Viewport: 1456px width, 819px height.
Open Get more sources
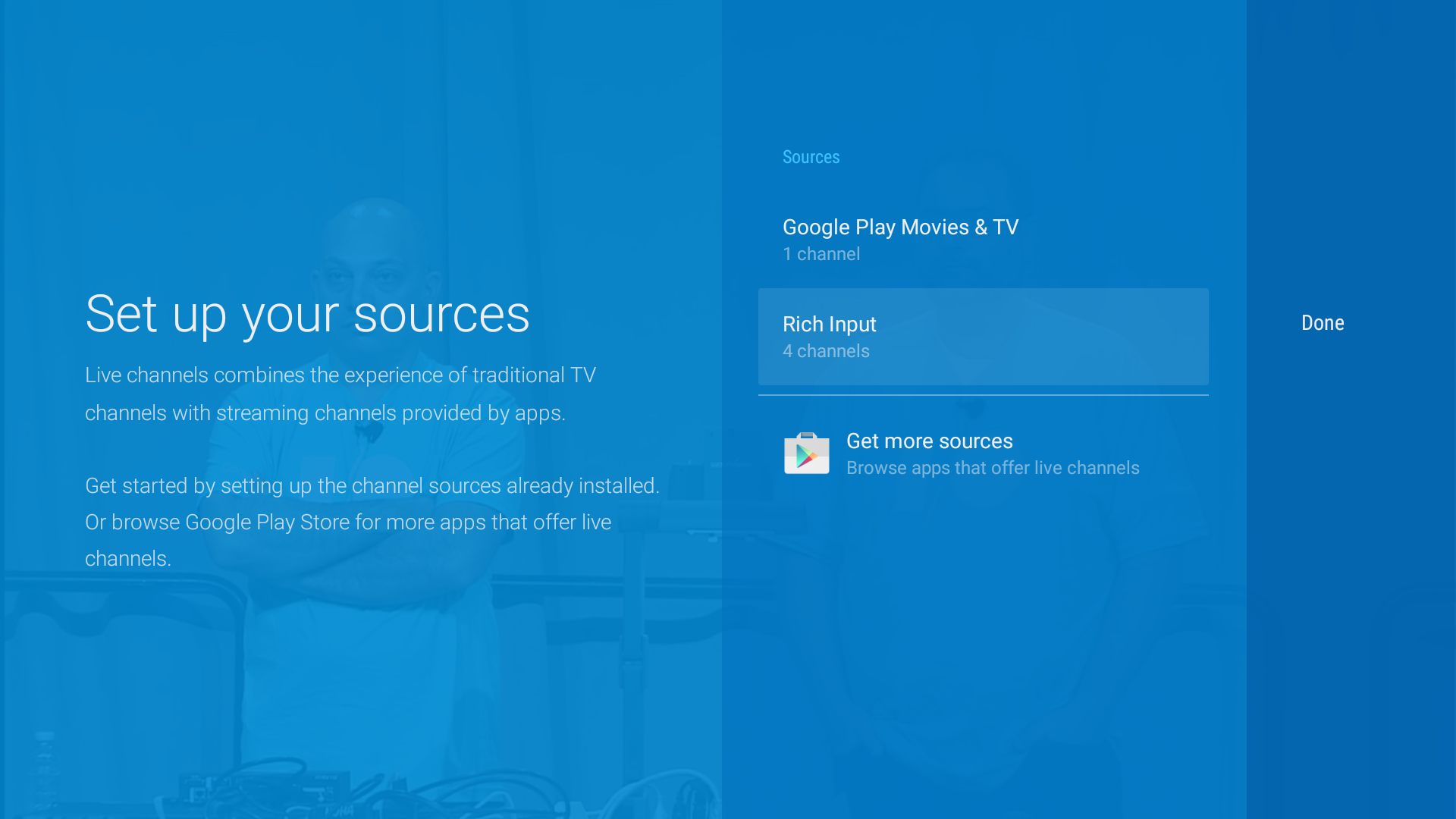pos(929,441)
